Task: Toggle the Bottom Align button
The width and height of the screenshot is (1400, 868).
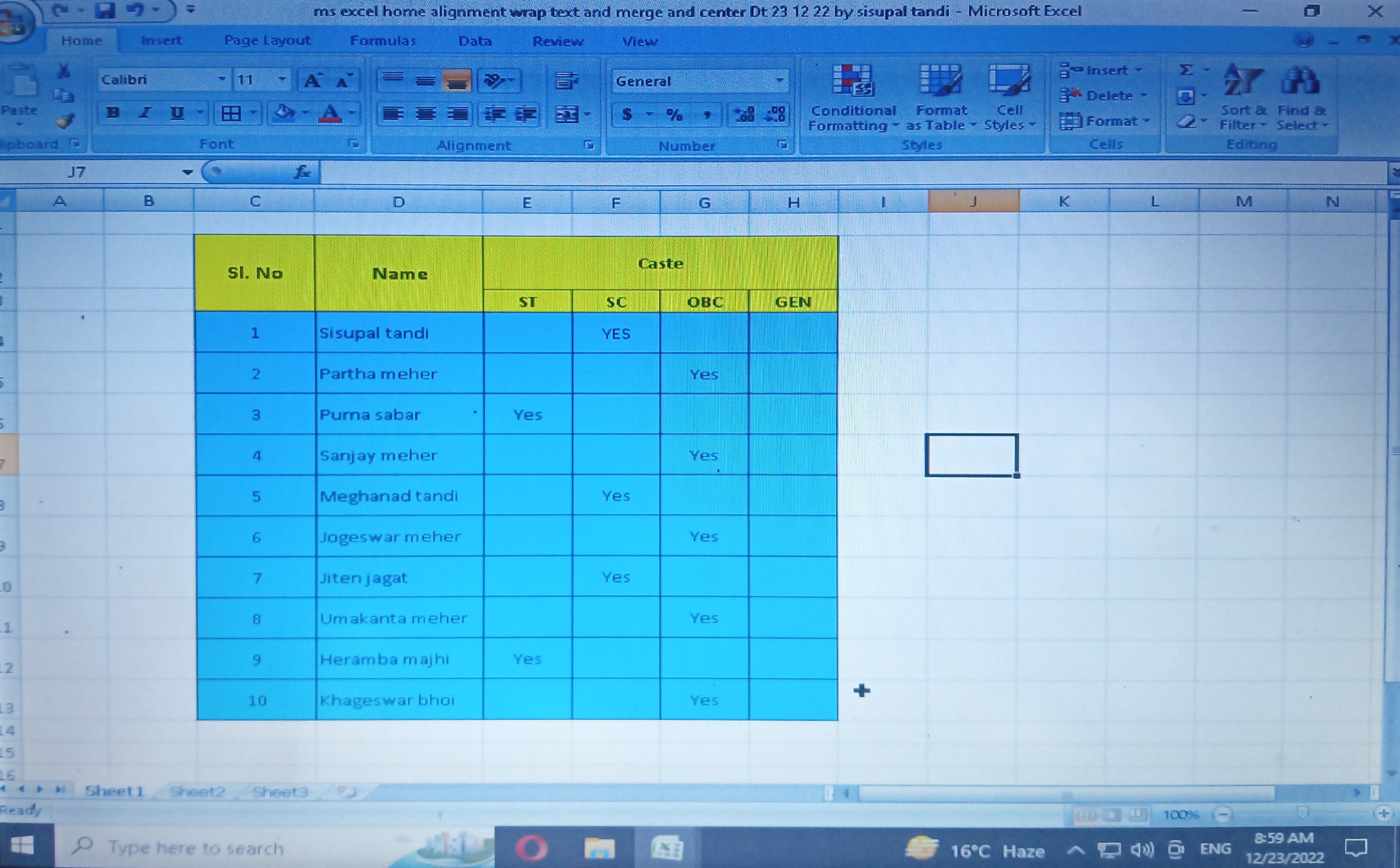Action: click(x=457, y=80)
